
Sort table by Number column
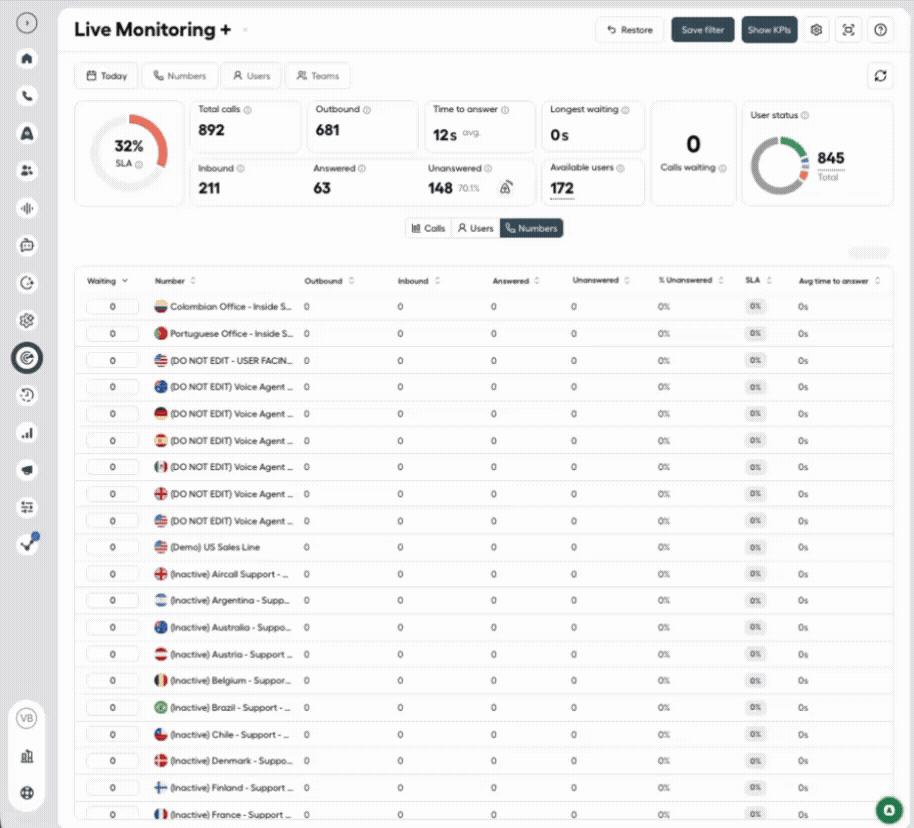point(175,281)
